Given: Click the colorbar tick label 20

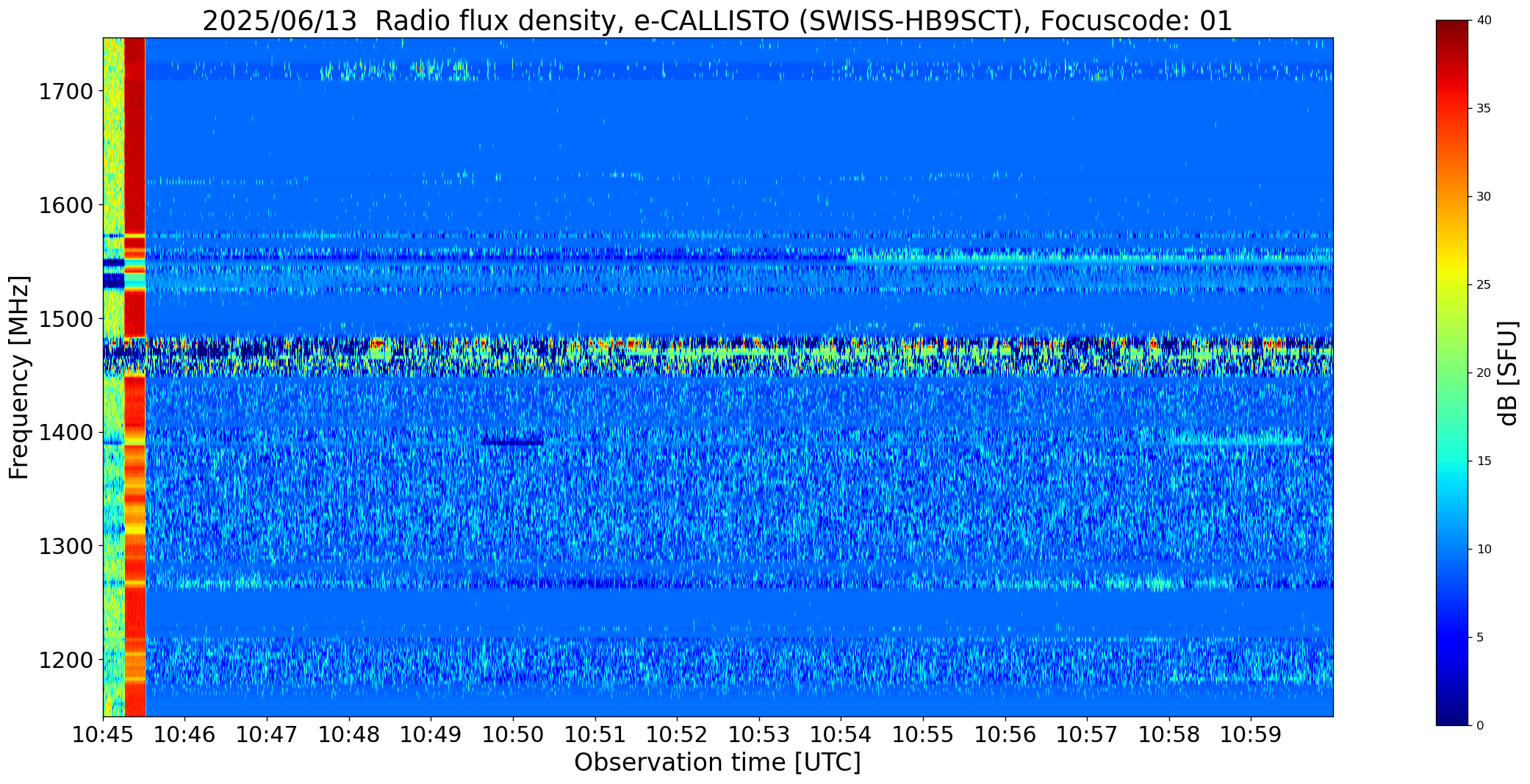Looking at the screenshot, I should click(1484, 373).
